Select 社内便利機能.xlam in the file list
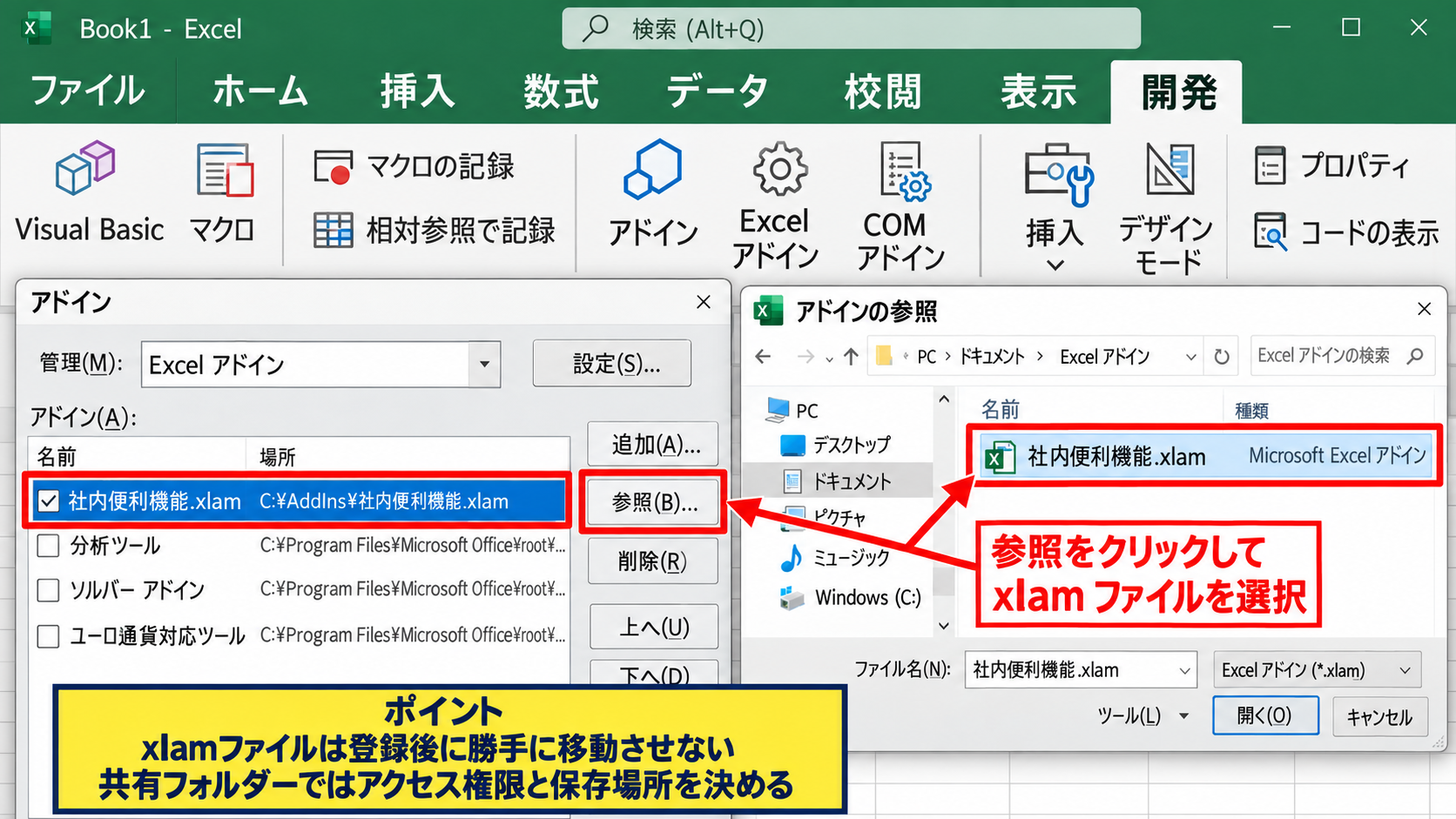This screenshot has width=1456, height=819. (x=1205, y=456)
